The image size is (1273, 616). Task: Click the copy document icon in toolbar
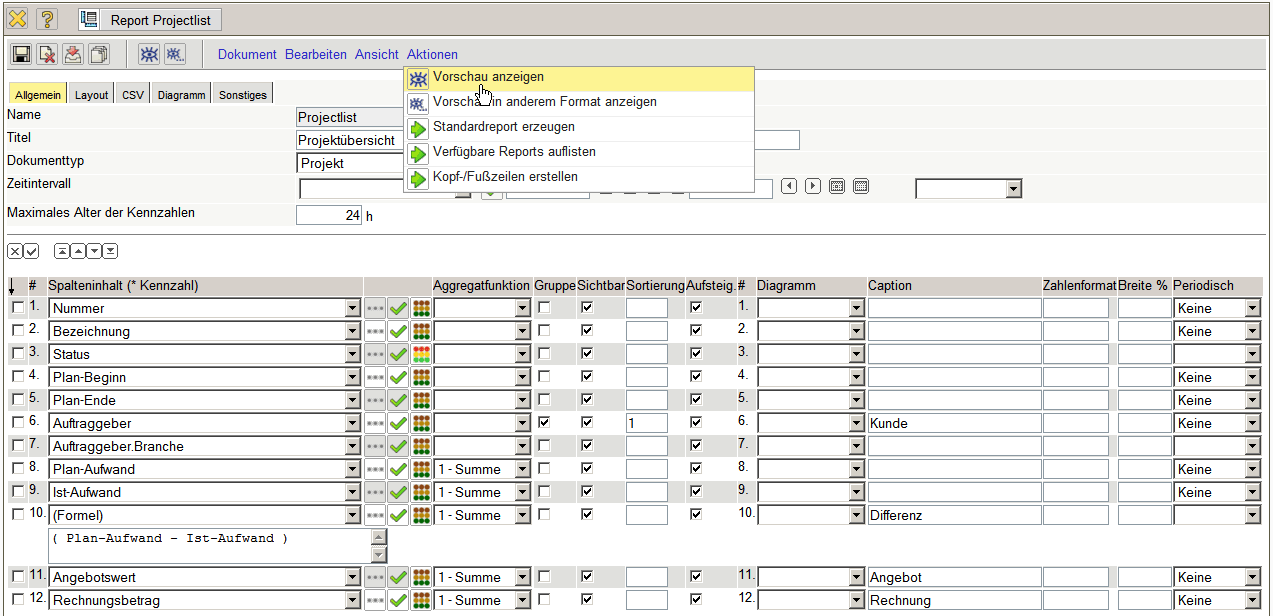99,55
